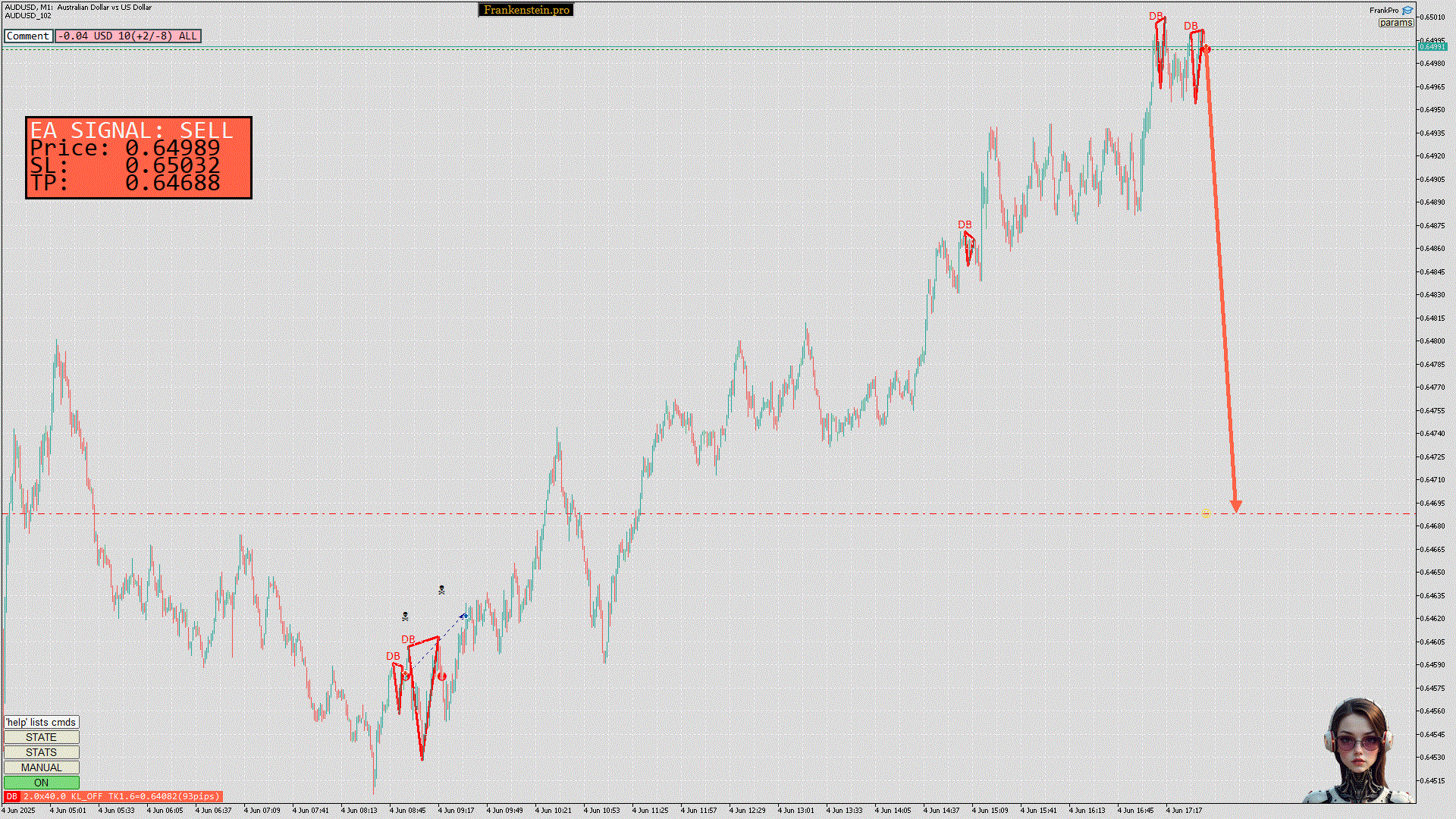Open the params panel
This screenshot has width=1456, height=819.
click(x=1395, y=23)
